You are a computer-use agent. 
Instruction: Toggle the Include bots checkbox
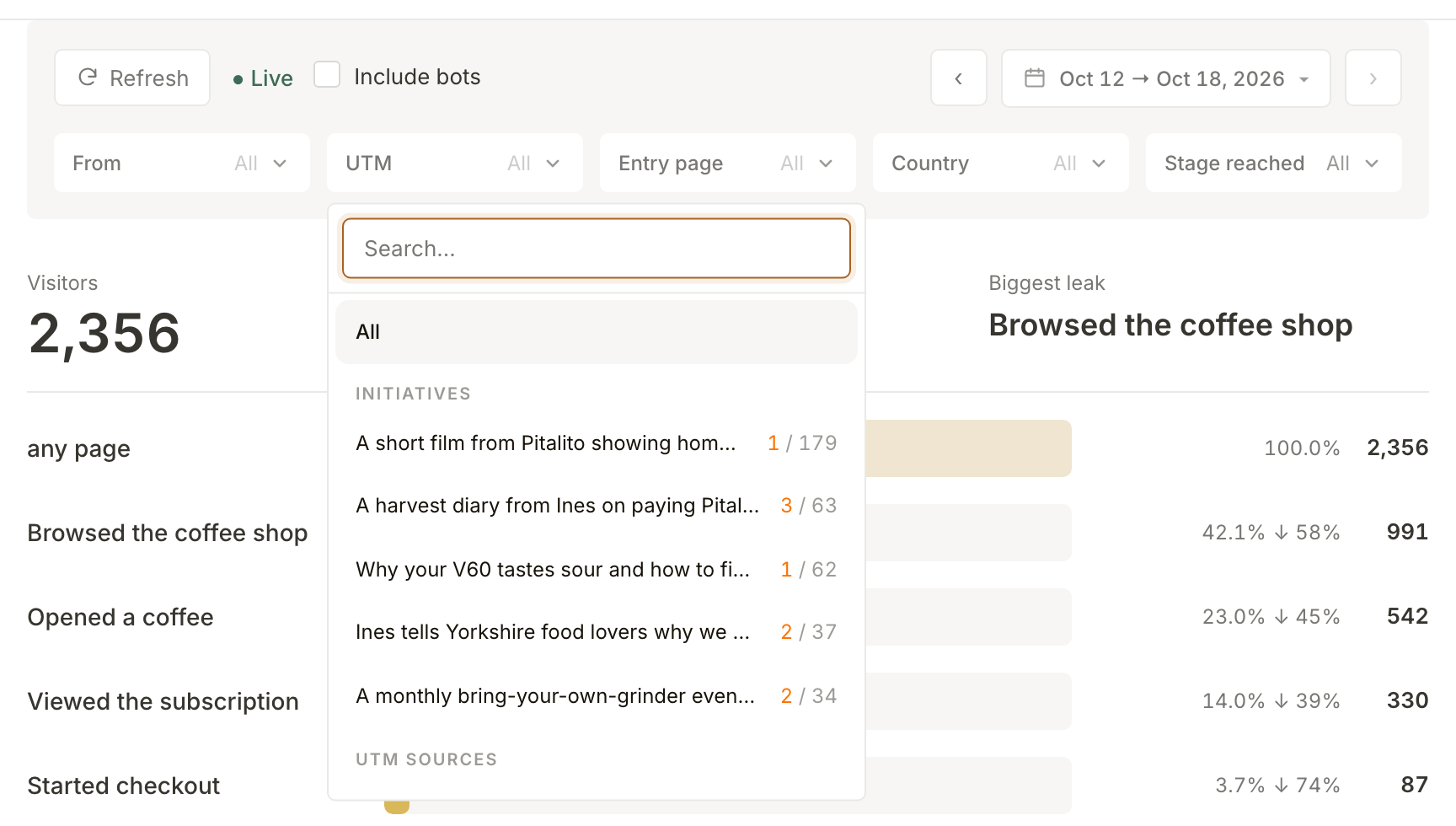coord(327,74)
